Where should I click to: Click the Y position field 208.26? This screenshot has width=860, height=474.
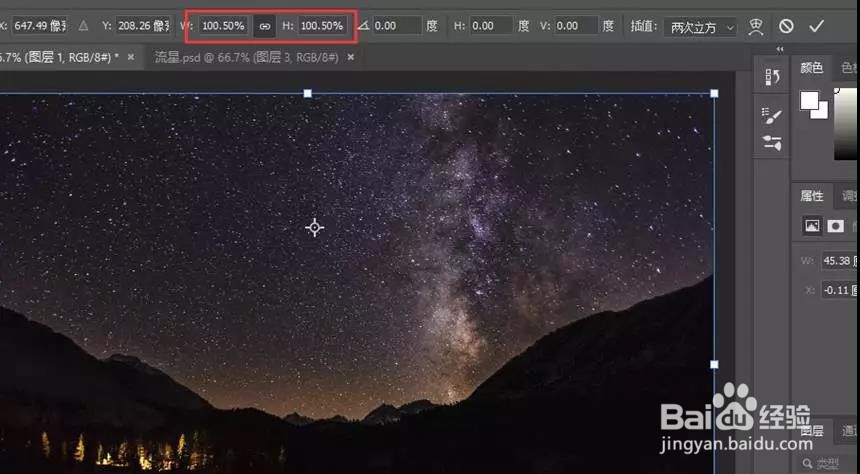(144, 25)
